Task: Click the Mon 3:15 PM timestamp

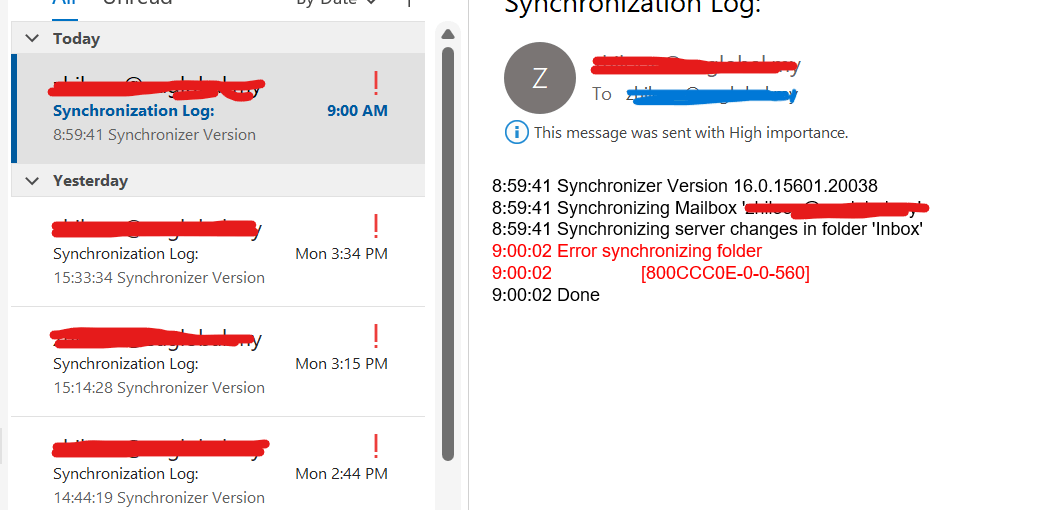Action: point(342,364)
